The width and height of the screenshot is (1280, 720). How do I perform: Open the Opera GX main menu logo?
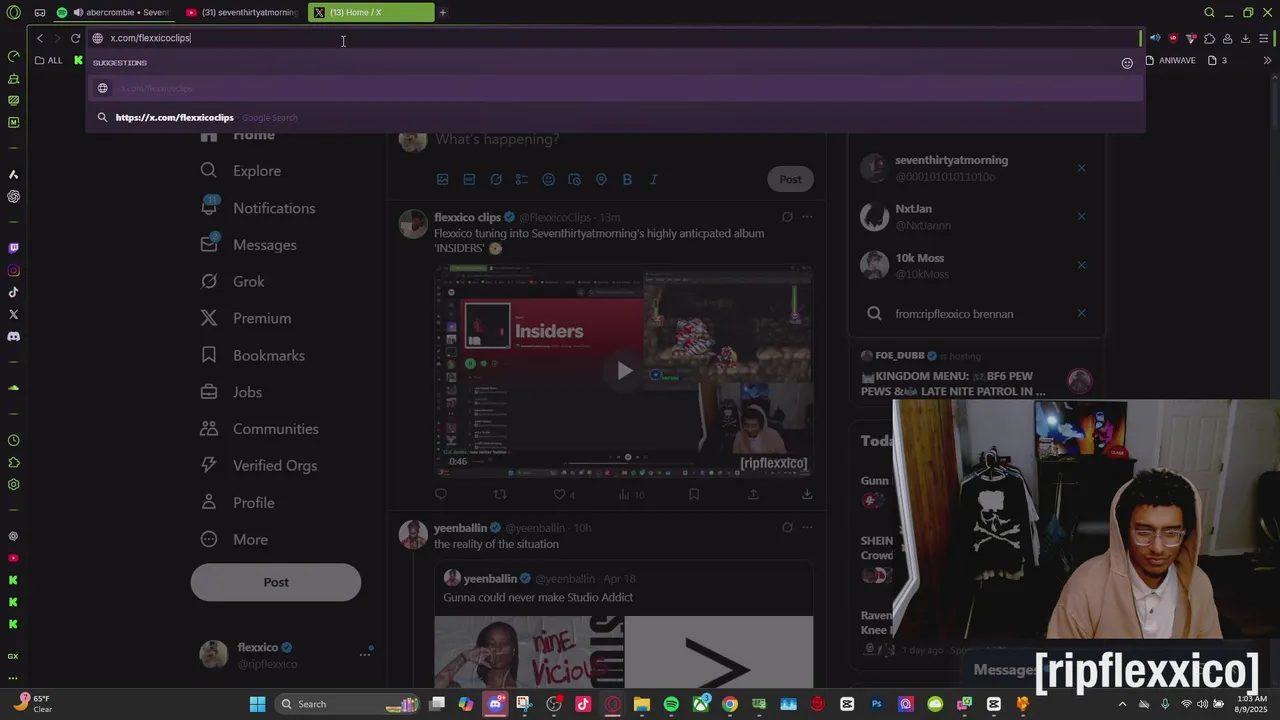click(13, 13)
